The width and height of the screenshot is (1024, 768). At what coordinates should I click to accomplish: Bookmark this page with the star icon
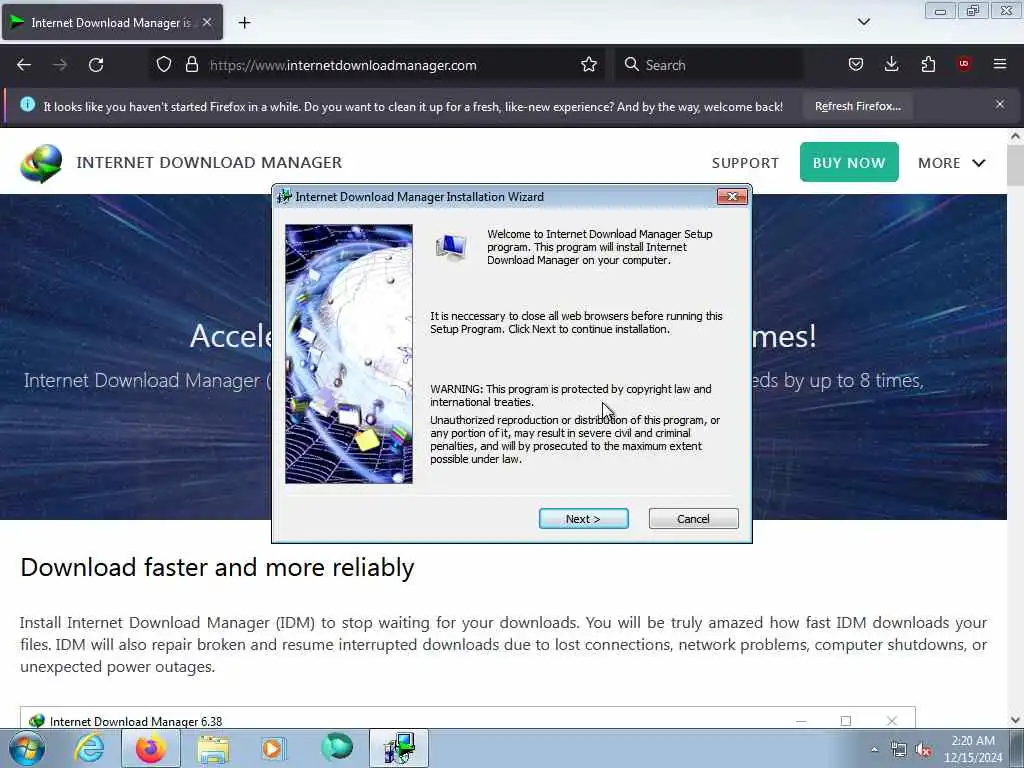588,65
